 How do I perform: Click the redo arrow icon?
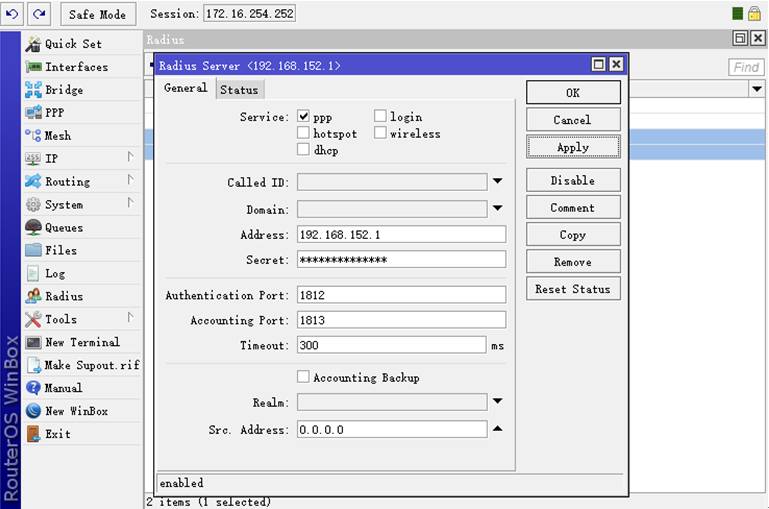tap(39, 14)
